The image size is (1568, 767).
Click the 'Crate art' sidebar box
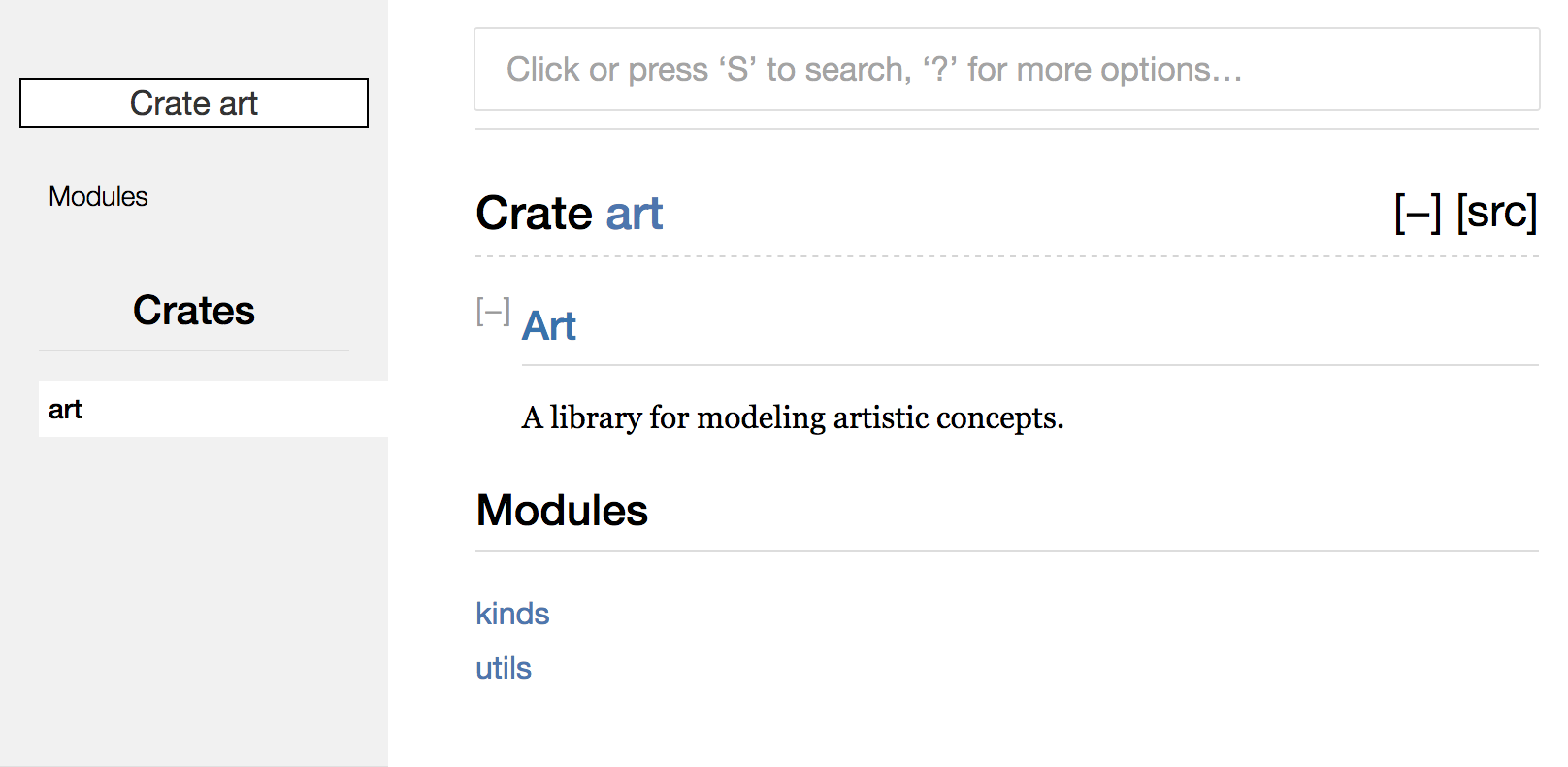(x=194, y=103)
